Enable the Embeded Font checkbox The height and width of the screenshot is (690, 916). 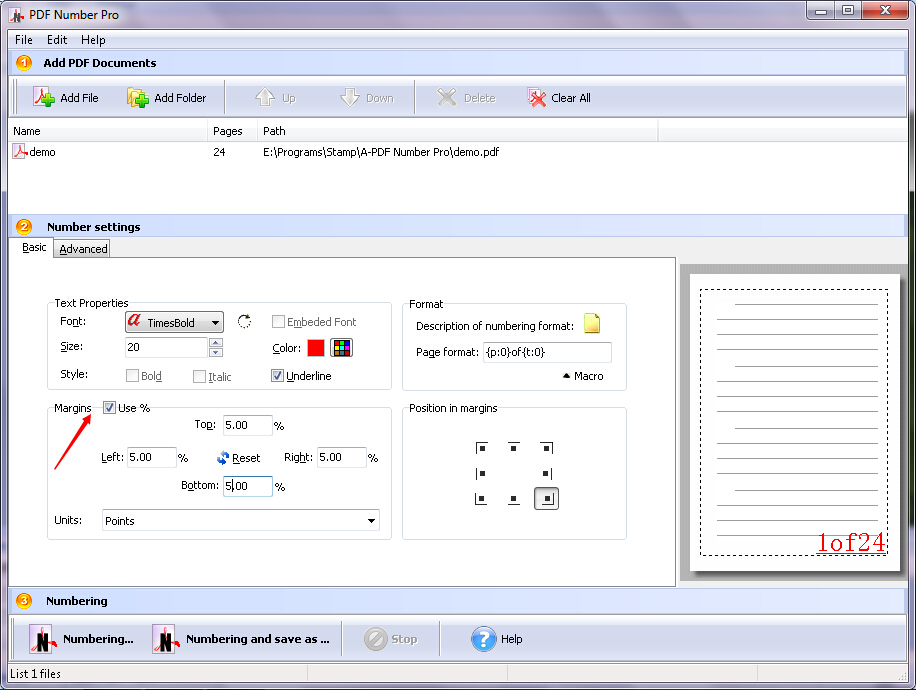coord(279,321)
